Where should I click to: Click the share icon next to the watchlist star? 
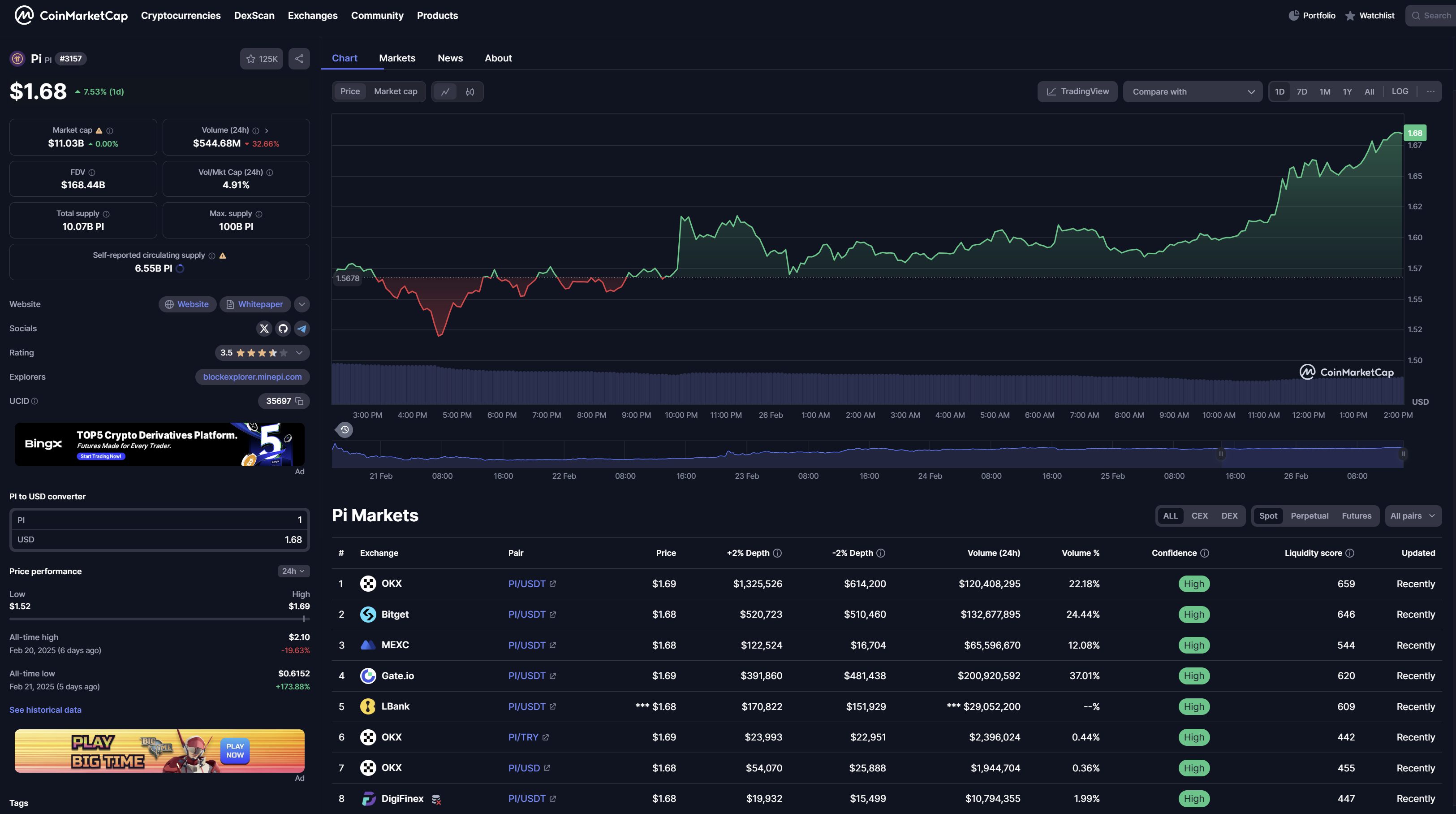pyautogui.click(x=299, y=59)
